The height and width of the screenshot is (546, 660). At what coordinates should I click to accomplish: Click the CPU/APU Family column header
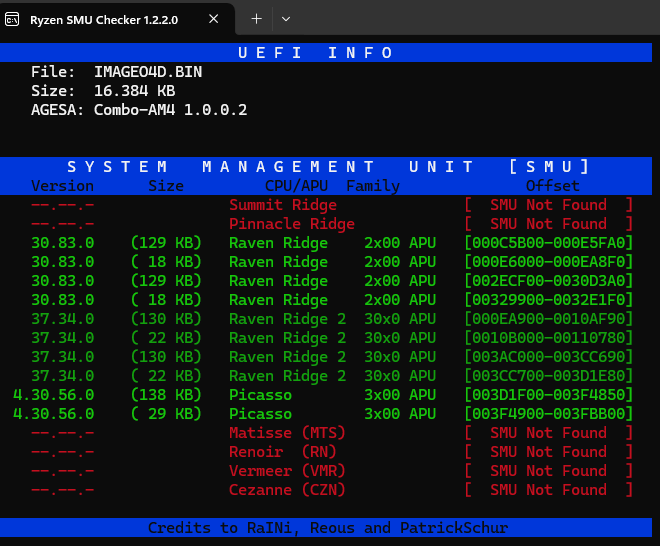(332, 186)
